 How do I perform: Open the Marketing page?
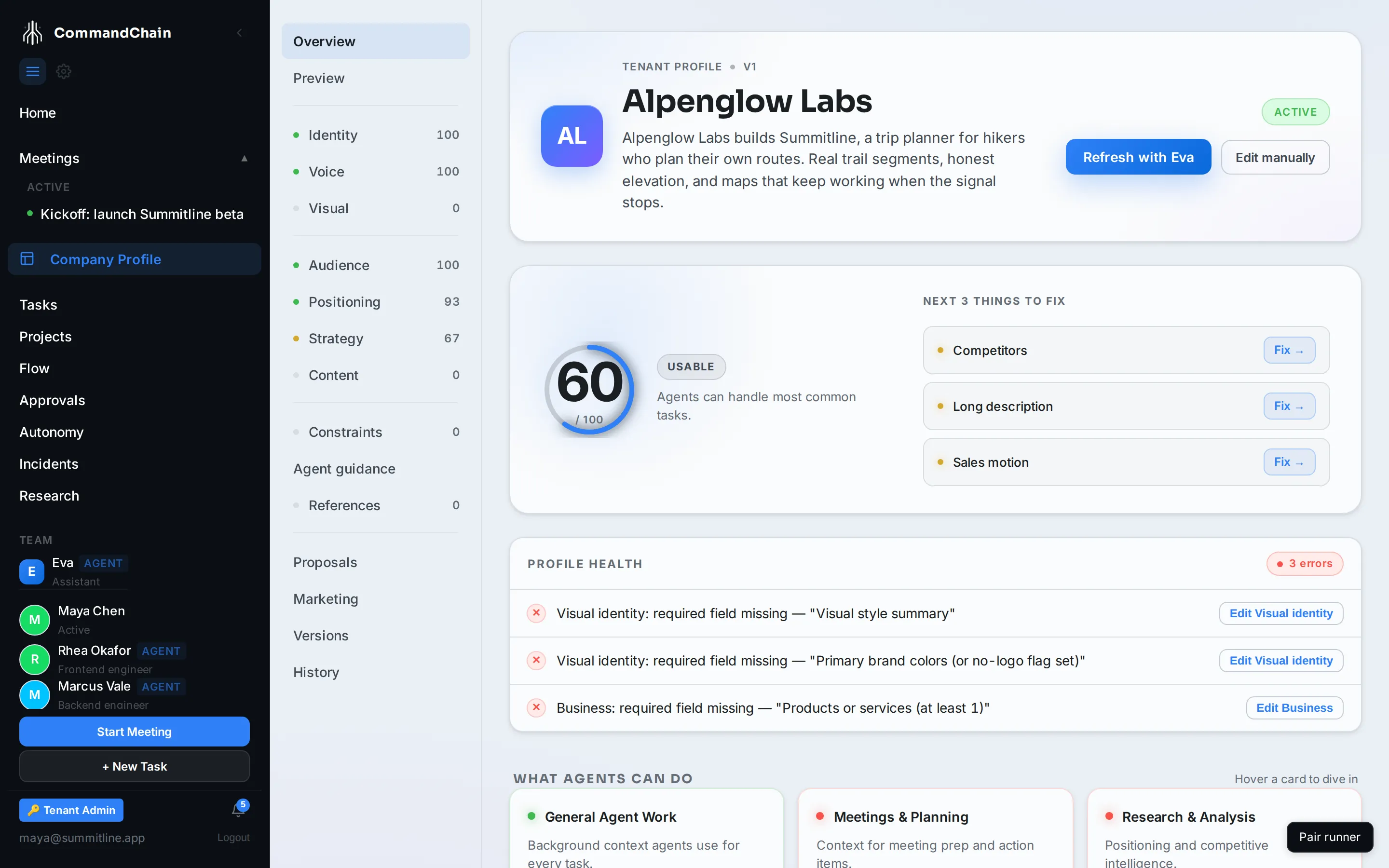pyautogui.click(x=375, y=599)
